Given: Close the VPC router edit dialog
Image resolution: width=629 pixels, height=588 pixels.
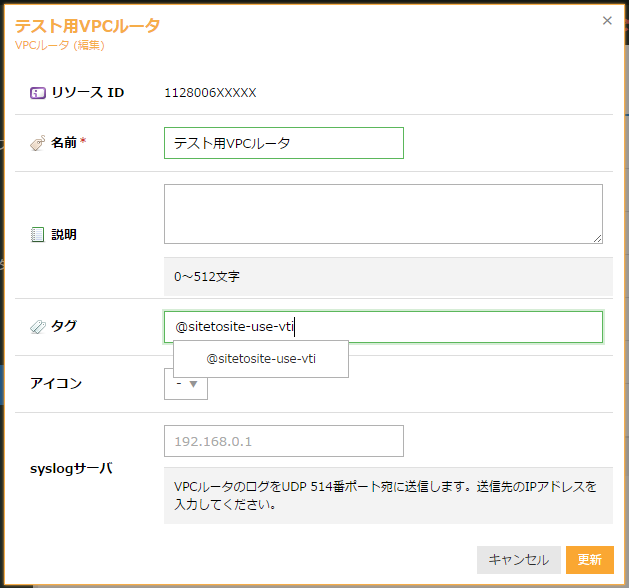Looking at the screenshot, I should click(606, 20).
